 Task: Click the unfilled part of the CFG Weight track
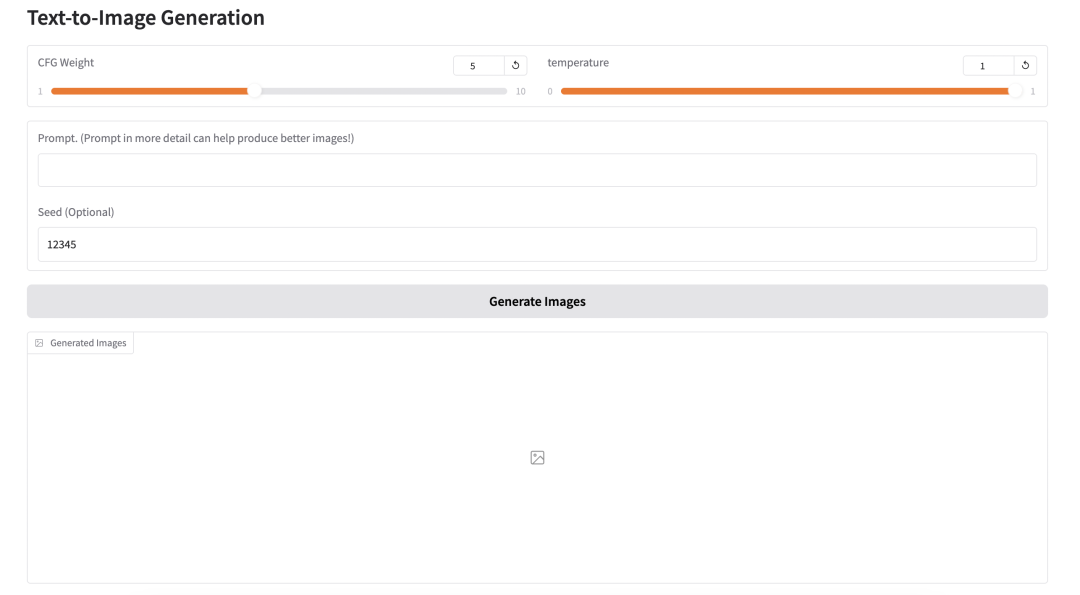coord(382,91)
